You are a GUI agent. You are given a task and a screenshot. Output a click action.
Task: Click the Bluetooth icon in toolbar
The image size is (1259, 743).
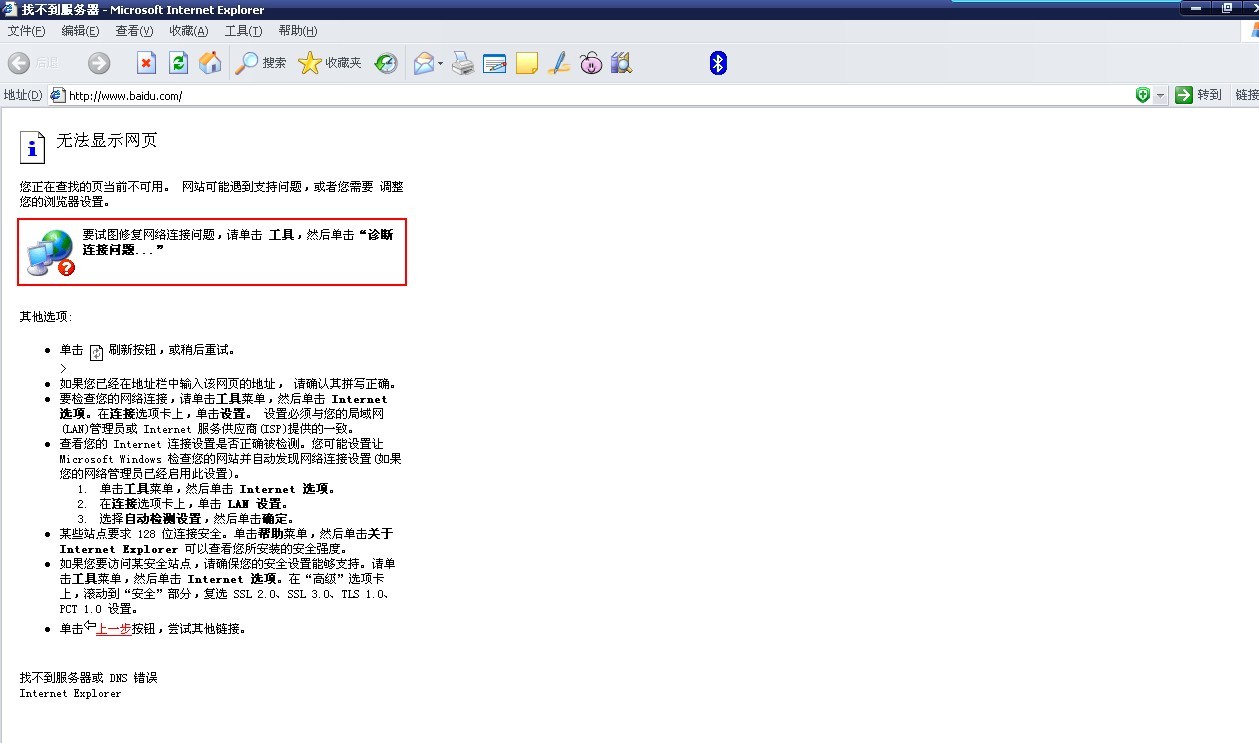(717, 63)
